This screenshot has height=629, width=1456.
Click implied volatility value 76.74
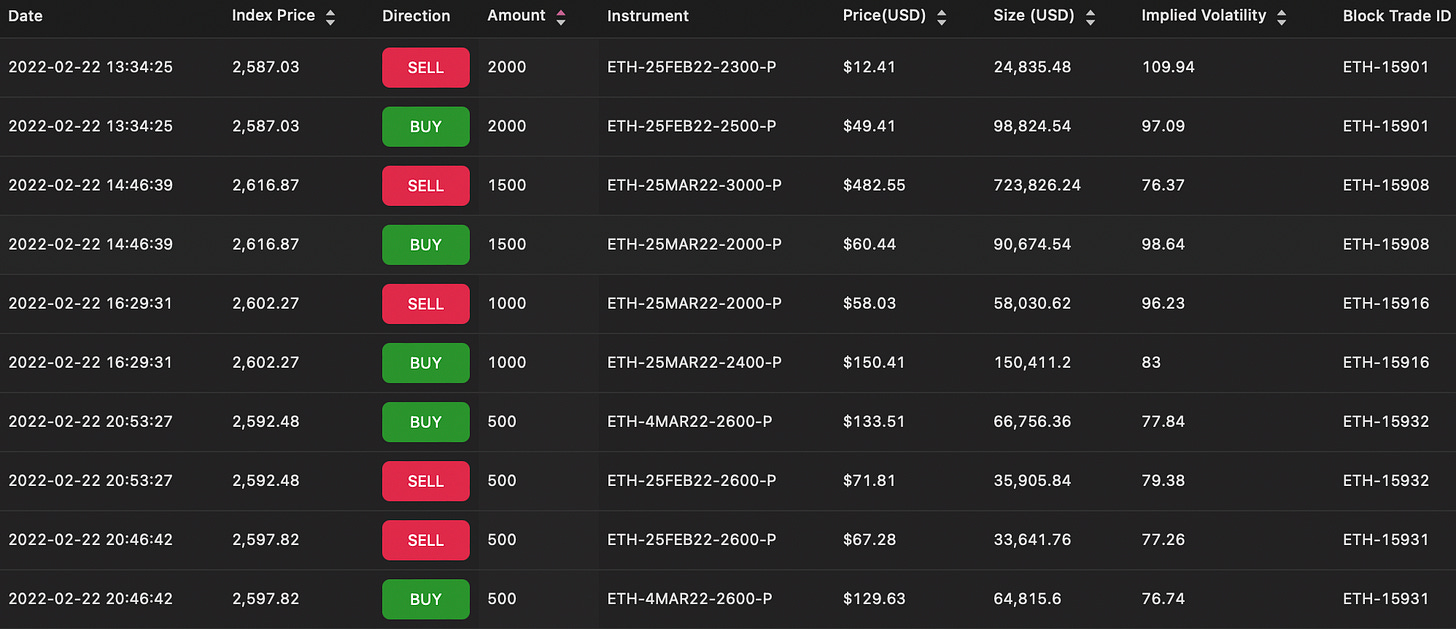(1163, 598)
